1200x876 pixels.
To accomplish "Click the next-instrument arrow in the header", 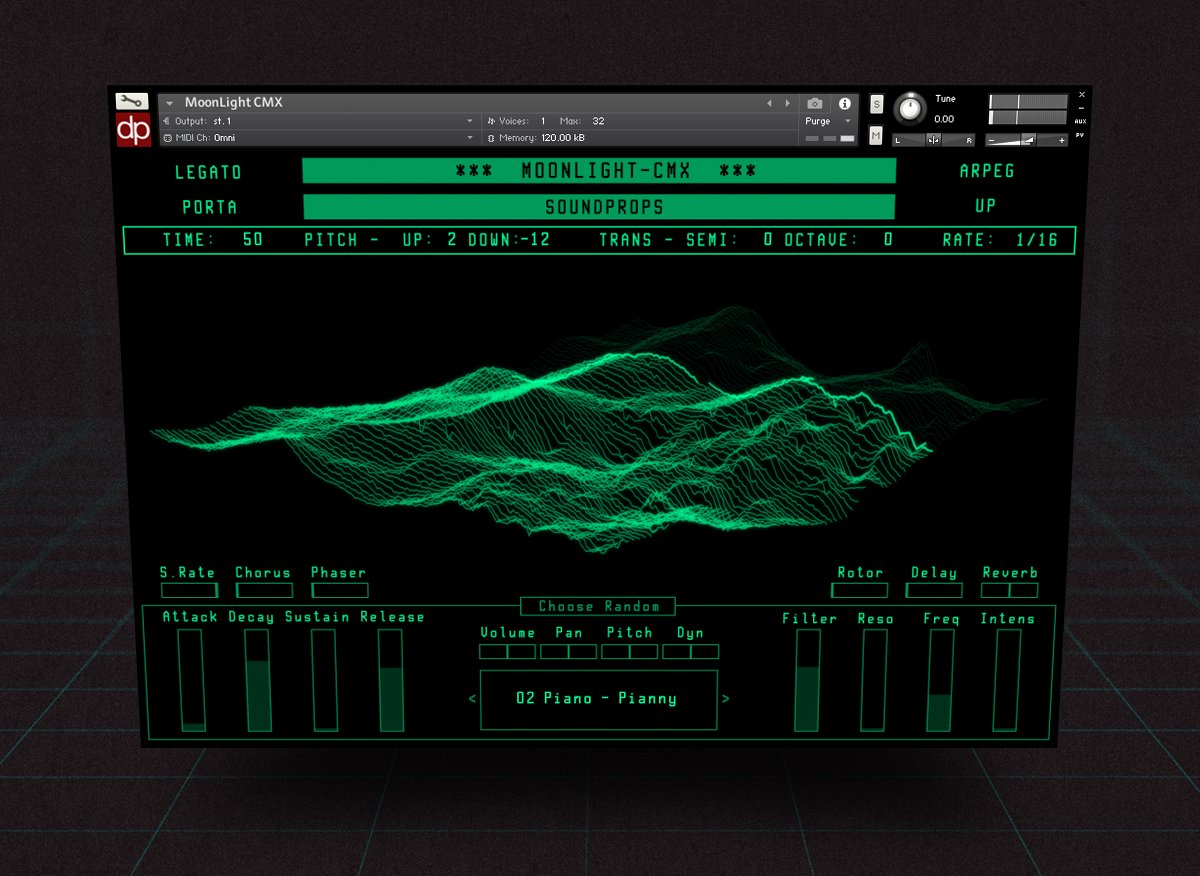I will pyautogui.click(x=787, y=103).
